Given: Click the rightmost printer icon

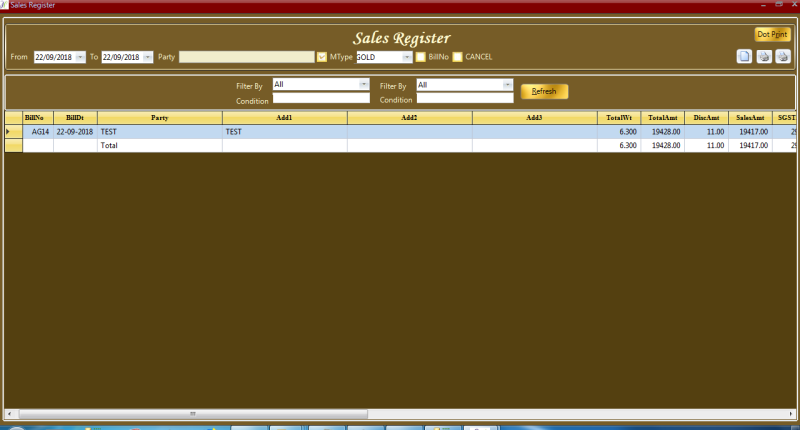Looking at the screenshot, I should coord(782,56).
